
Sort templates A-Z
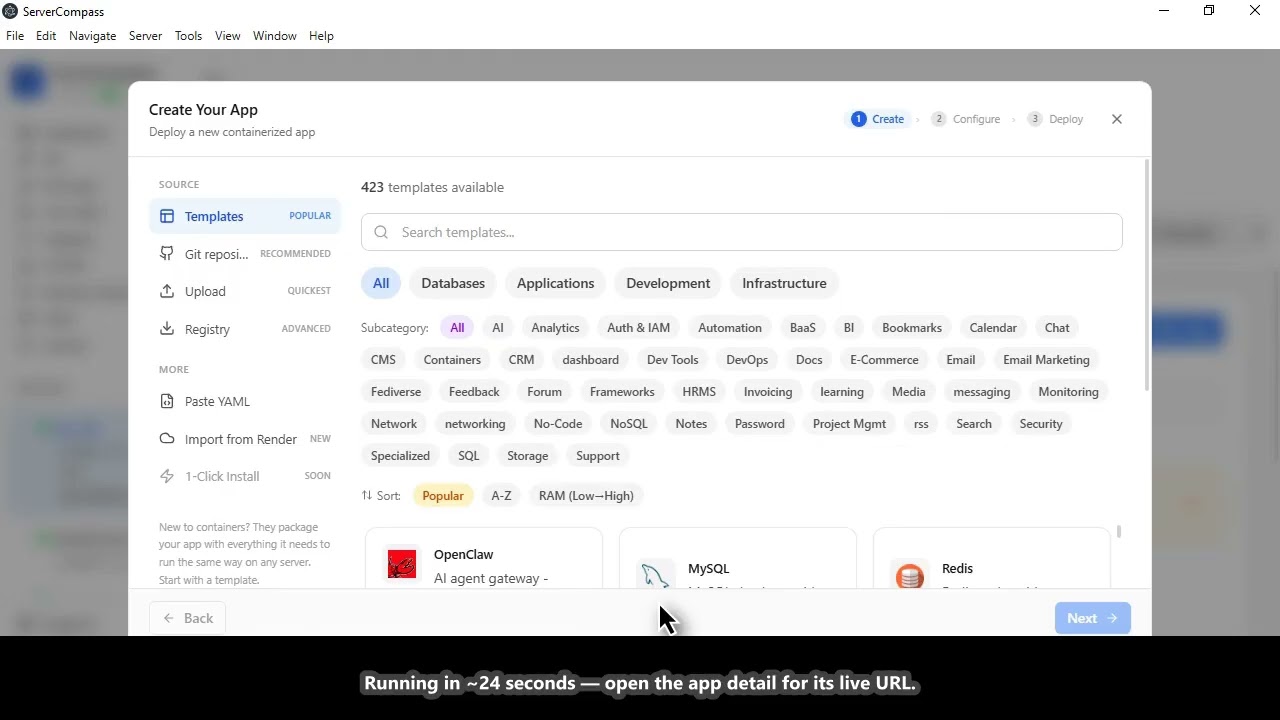501,496
